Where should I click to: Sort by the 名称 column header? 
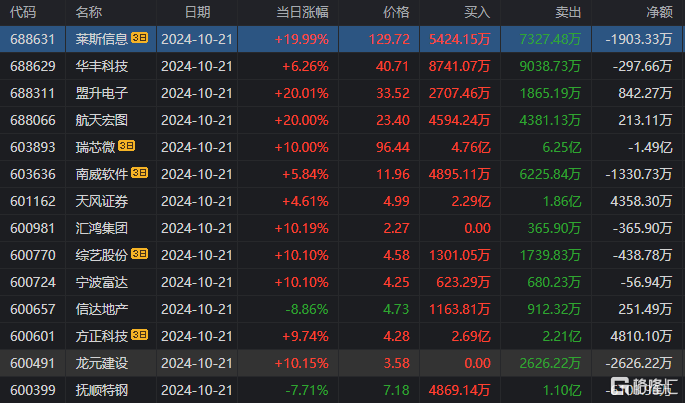(x=88, y=12)
